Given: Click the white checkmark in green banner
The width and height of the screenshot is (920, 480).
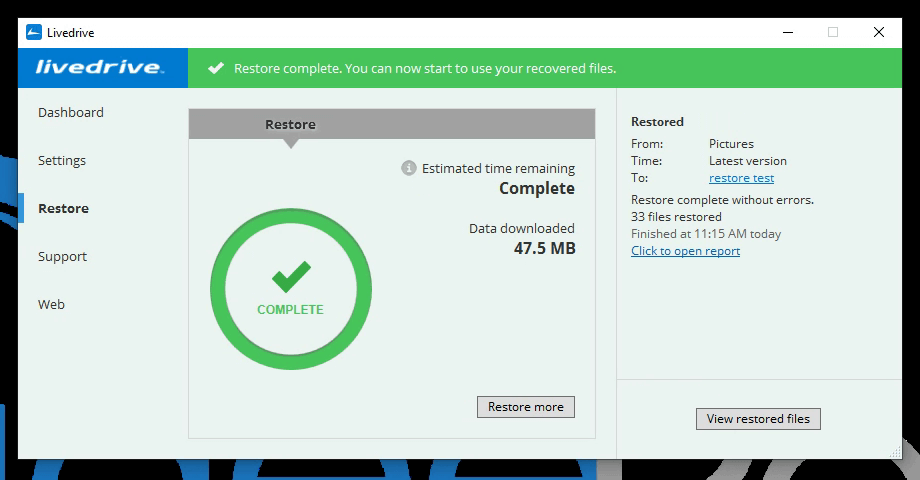Looking at the screenshot, I should 215,69.
